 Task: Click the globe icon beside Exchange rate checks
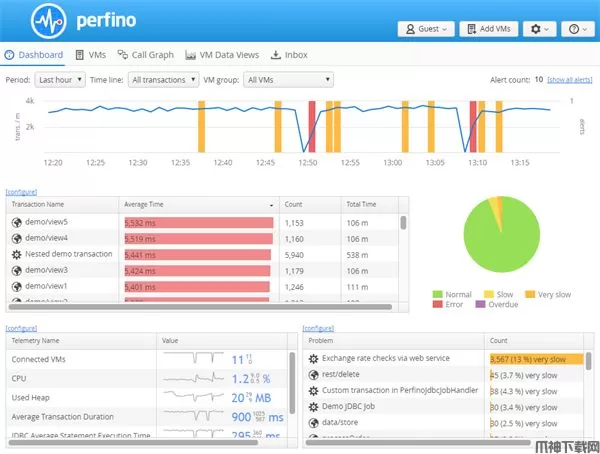(x=312, y=358)
